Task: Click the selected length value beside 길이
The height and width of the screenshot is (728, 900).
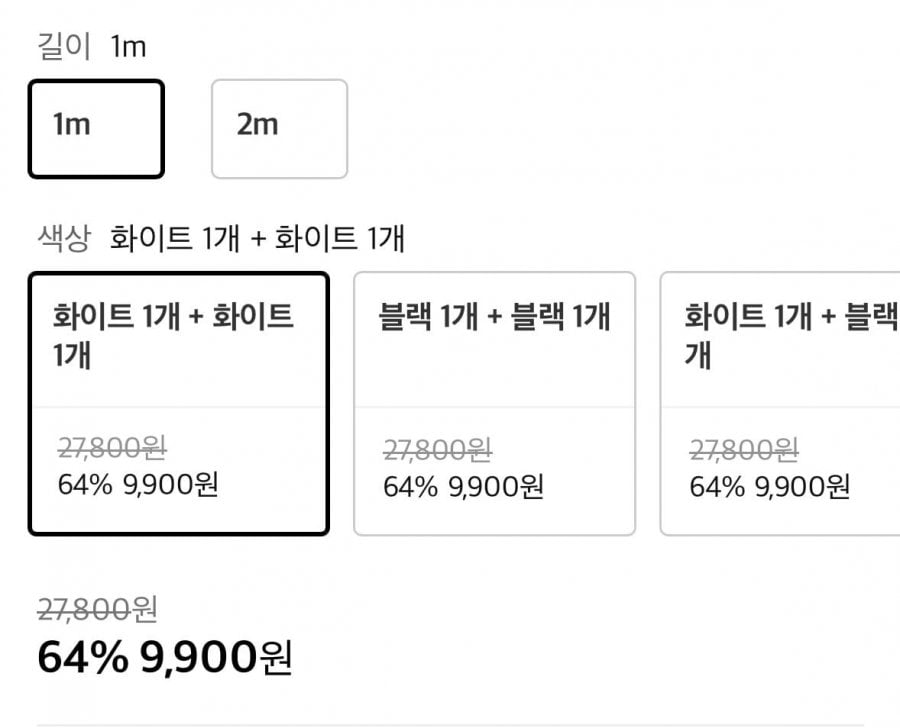Action: pyautogui.click(x=129, y=46)
